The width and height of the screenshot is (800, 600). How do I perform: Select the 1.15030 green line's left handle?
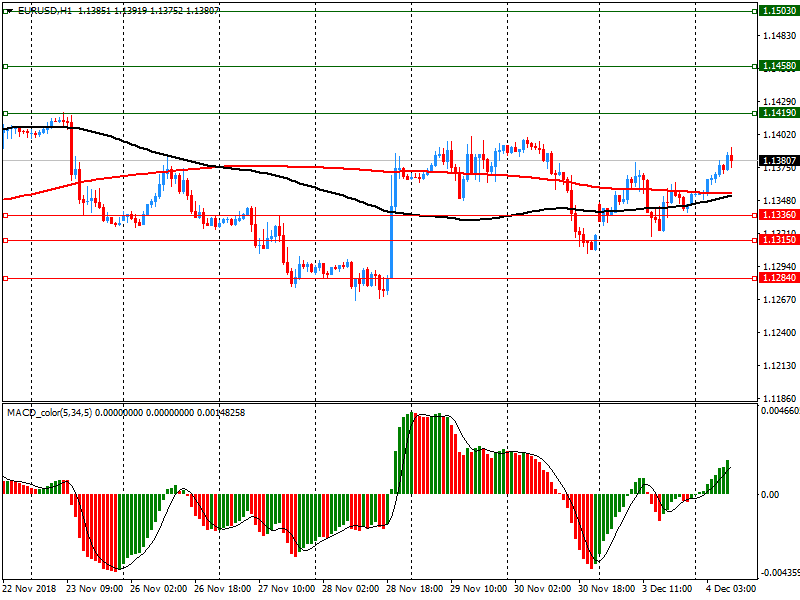tap(5, 10)
